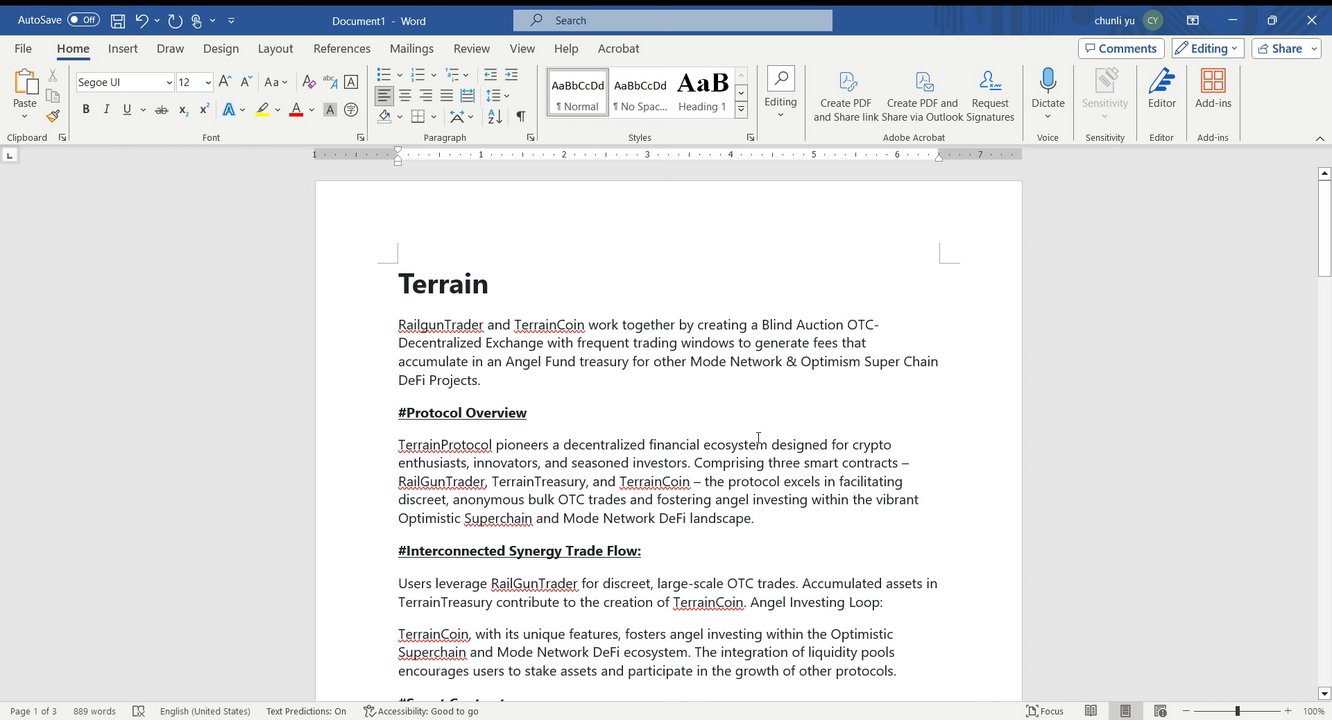The height and width of the screenshot is (720, 1332).
Task: Click the Save icon in the title bar
Action: click(x=118, y=20)
